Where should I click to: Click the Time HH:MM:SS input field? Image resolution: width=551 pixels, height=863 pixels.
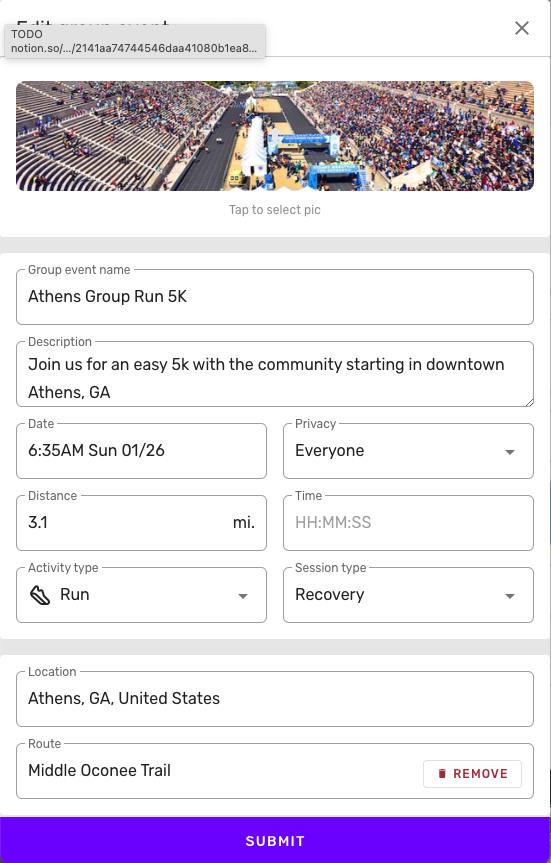point(408,523)
